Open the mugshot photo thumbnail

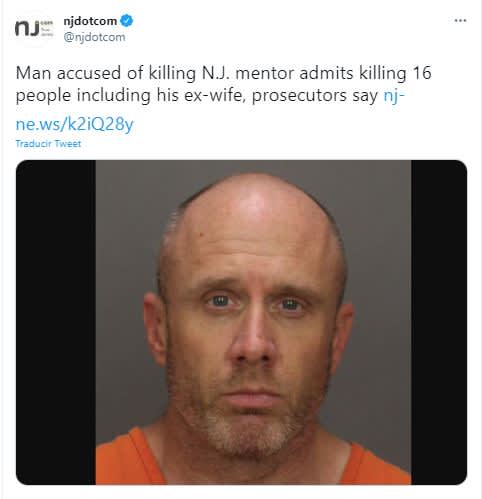241,322
